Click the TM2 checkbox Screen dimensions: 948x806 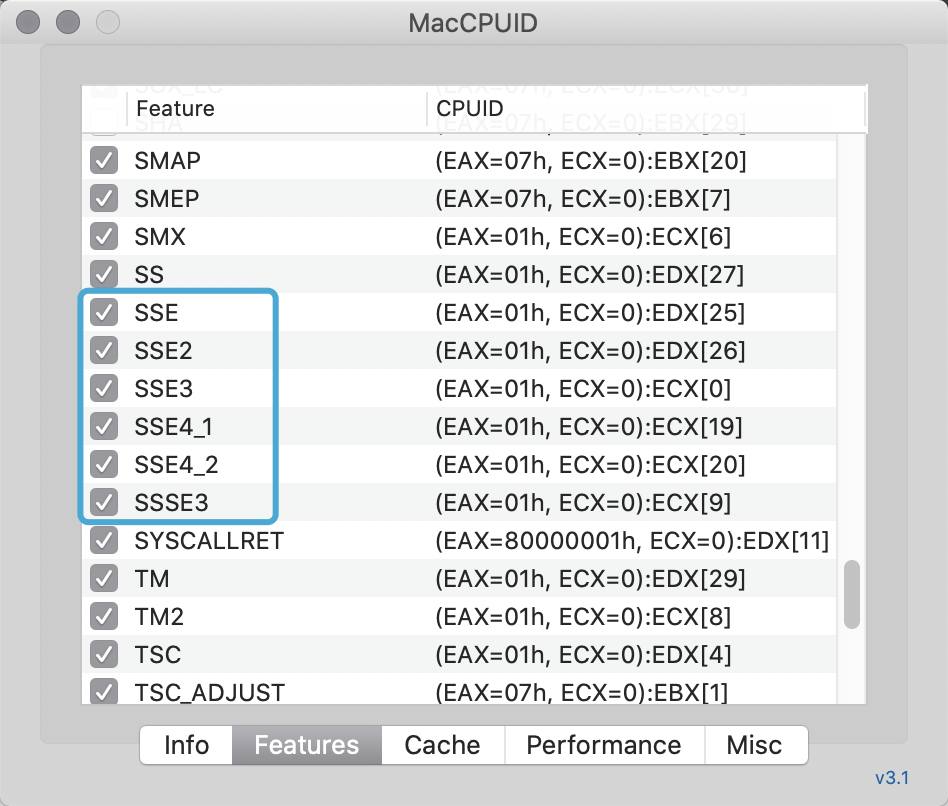(104, 617)
